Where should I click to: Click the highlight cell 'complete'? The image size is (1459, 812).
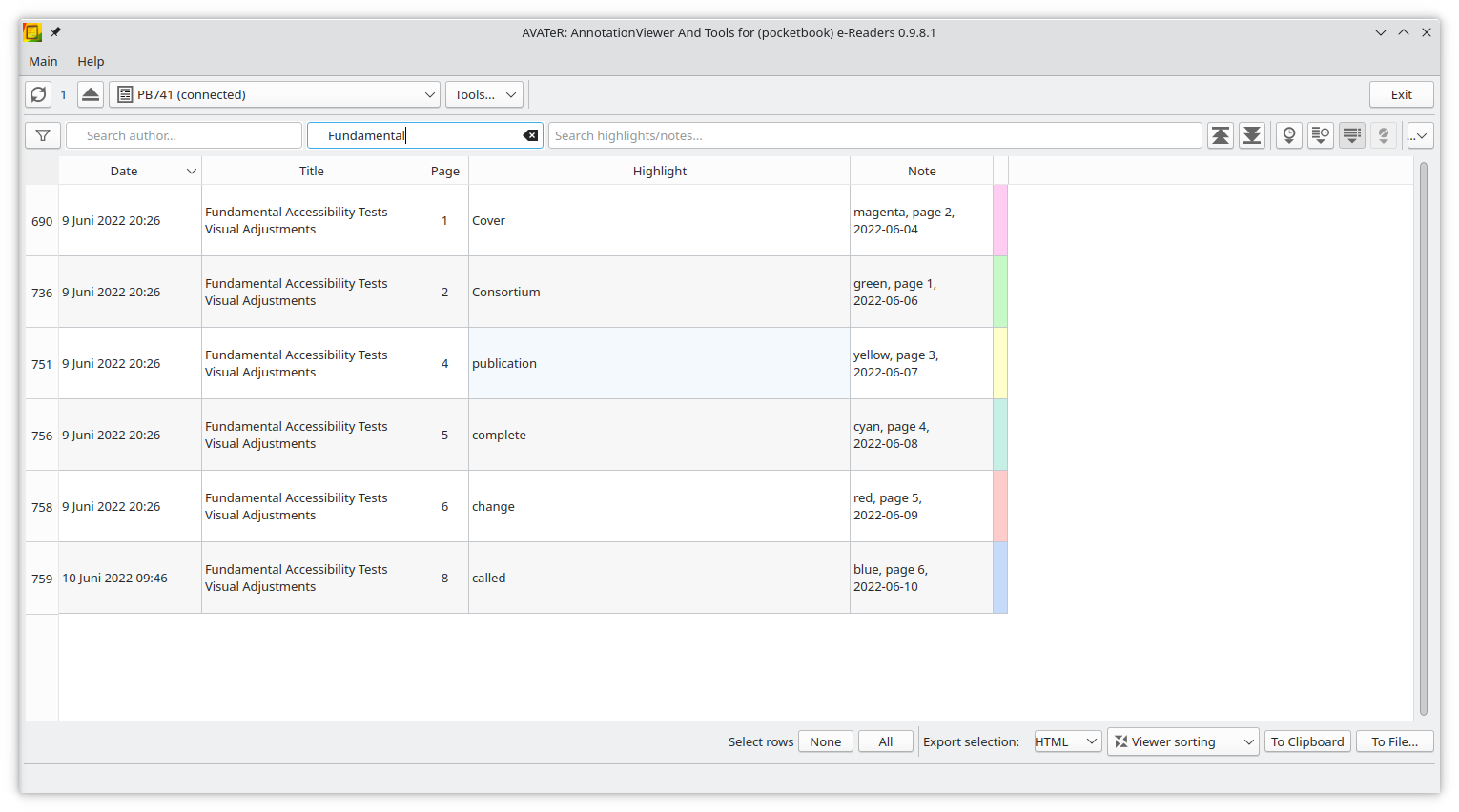[659, 435]
